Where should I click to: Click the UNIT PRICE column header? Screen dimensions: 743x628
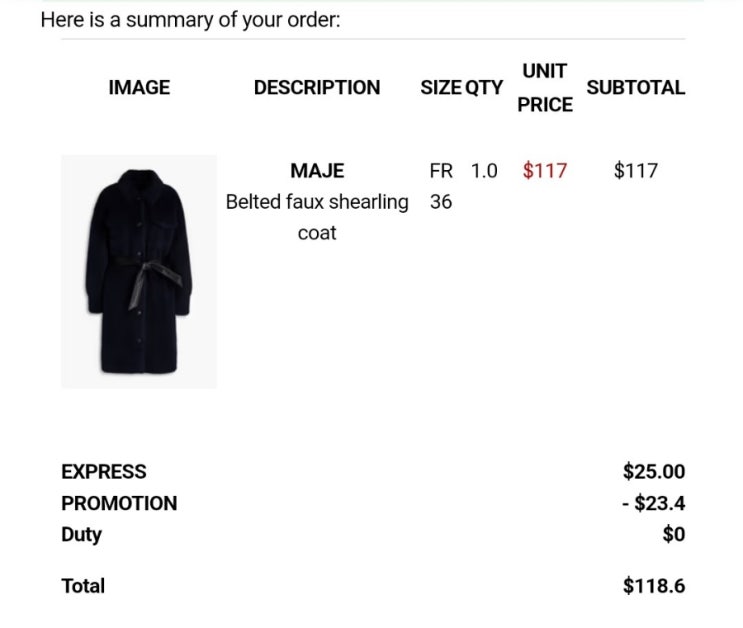pos(545,88)
